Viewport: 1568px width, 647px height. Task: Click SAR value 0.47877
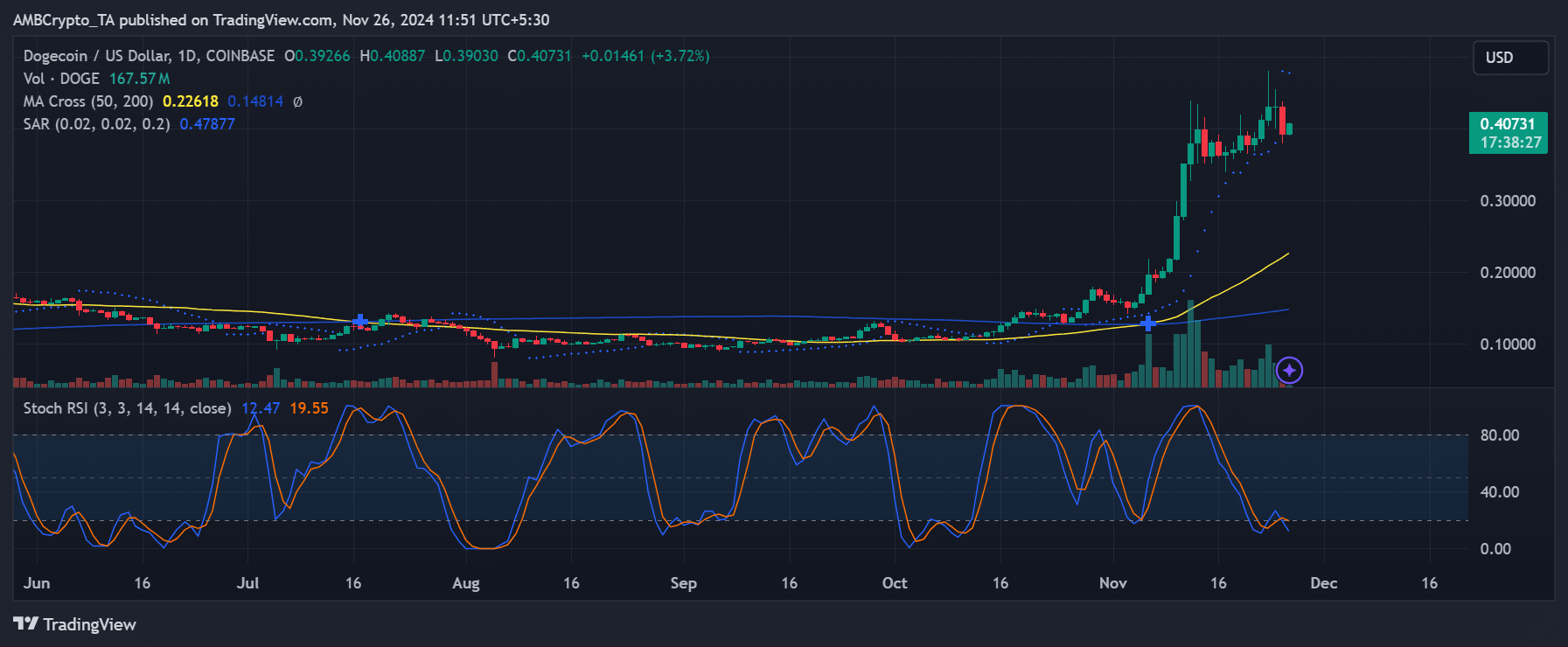(207, 124)
